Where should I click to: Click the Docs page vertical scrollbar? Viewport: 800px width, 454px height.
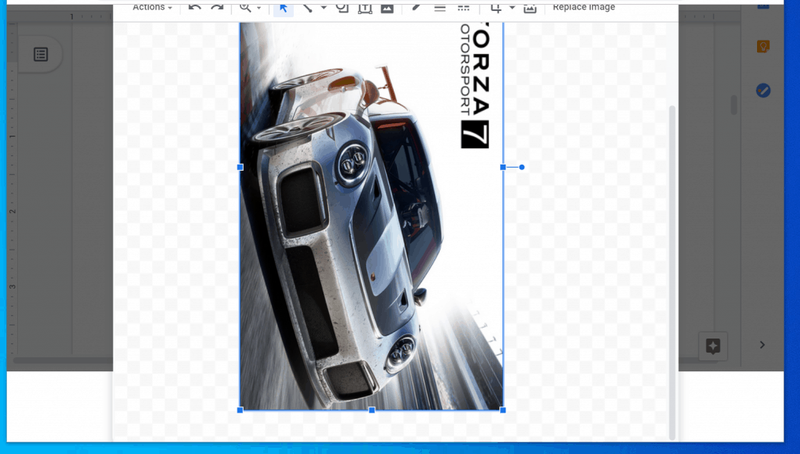coord(734,105)
